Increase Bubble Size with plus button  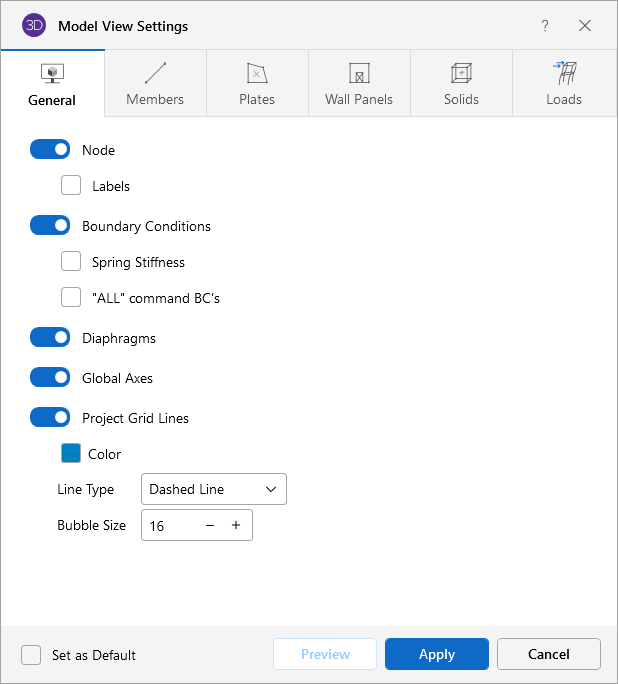tap(236, 525)
